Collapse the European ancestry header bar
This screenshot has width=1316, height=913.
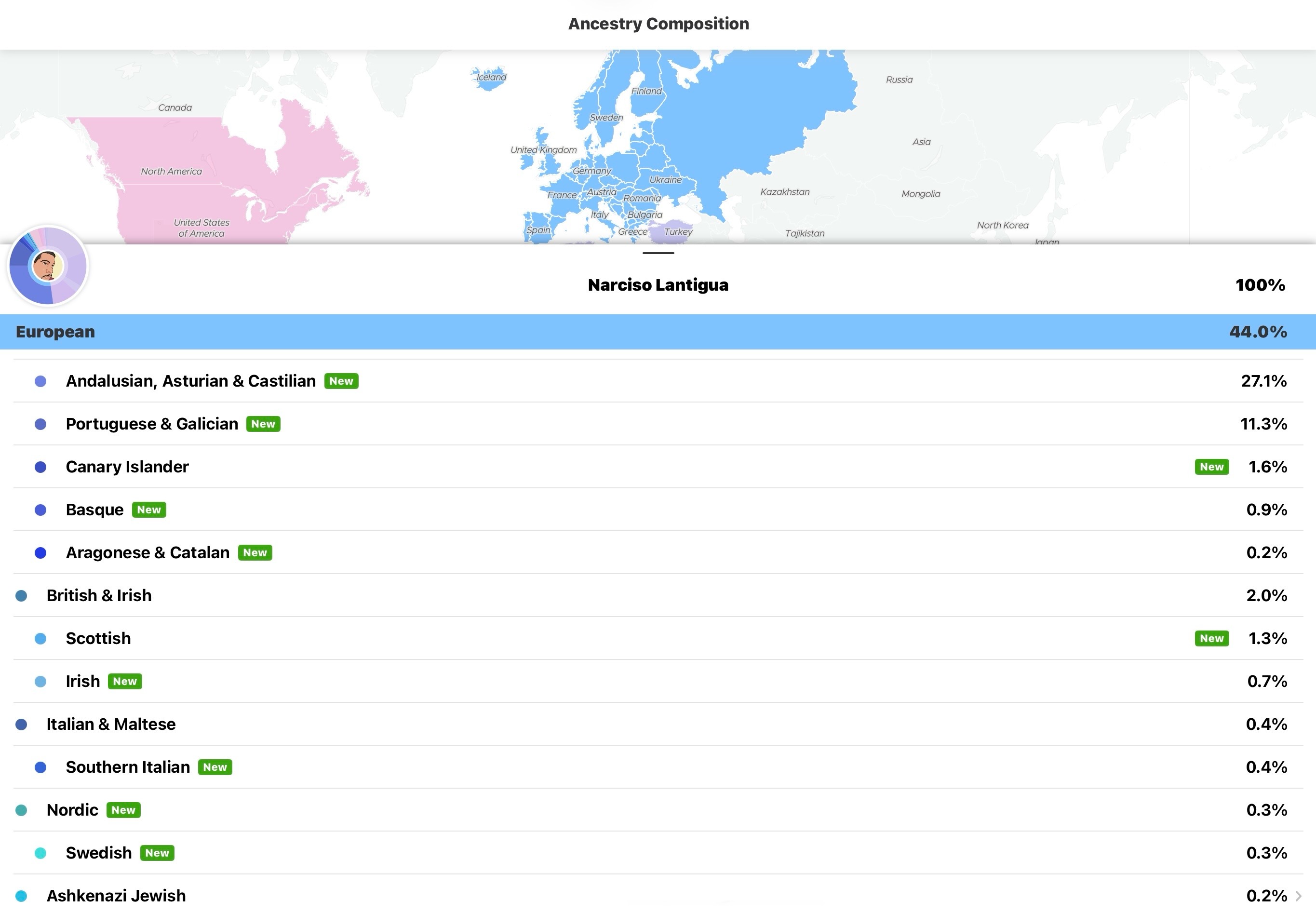pyautogui.click(x=658, y=332)
